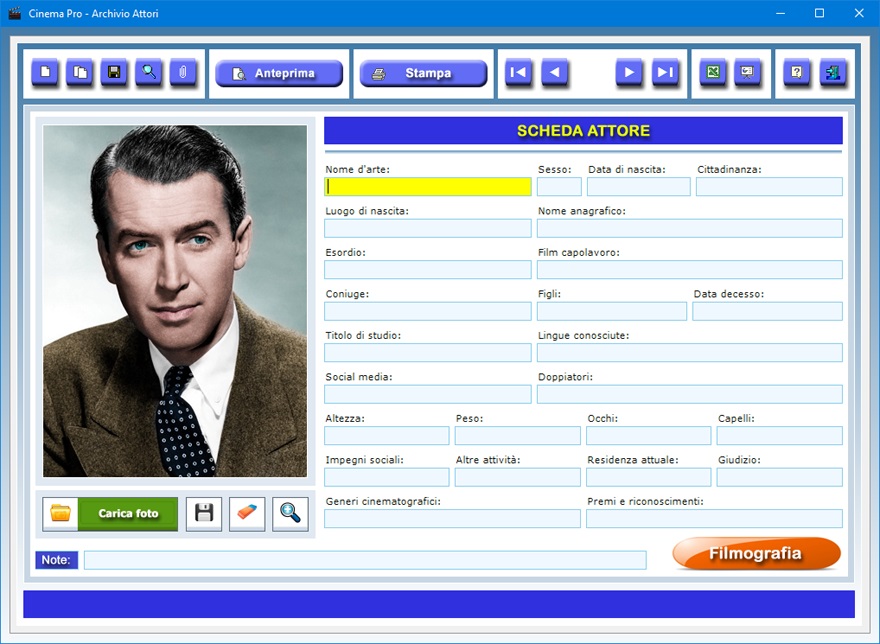Focus the Doppiatori field
Image resolution: width=880 pixels, height=644 pixels.
(x=690, y=394)
